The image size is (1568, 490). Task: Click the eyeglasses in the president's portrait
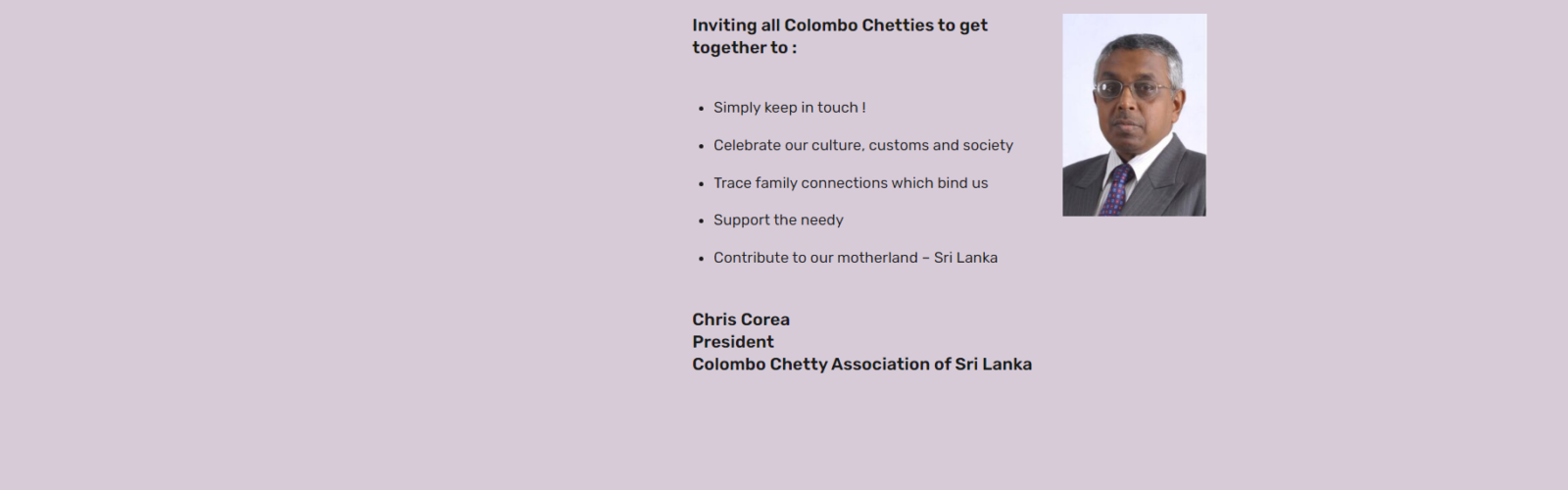(x=1129, y=89)
